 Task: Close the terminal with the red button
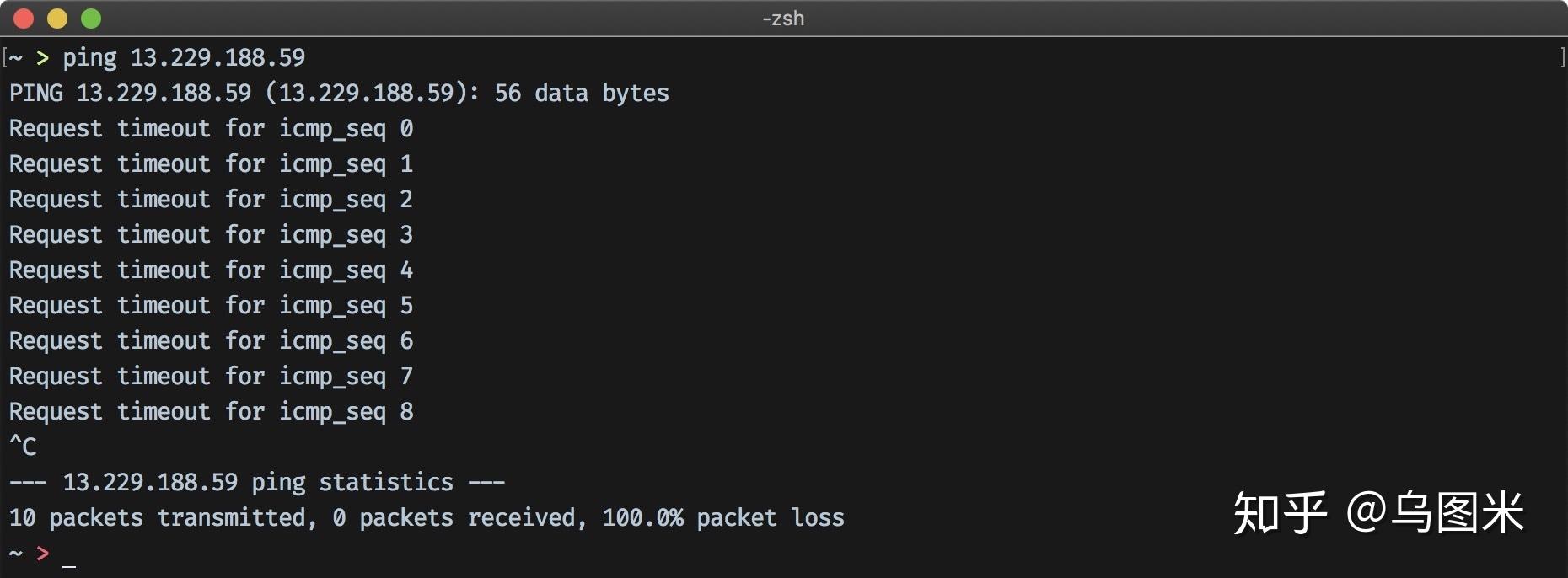pyautogui.click(x=24, y=18)
